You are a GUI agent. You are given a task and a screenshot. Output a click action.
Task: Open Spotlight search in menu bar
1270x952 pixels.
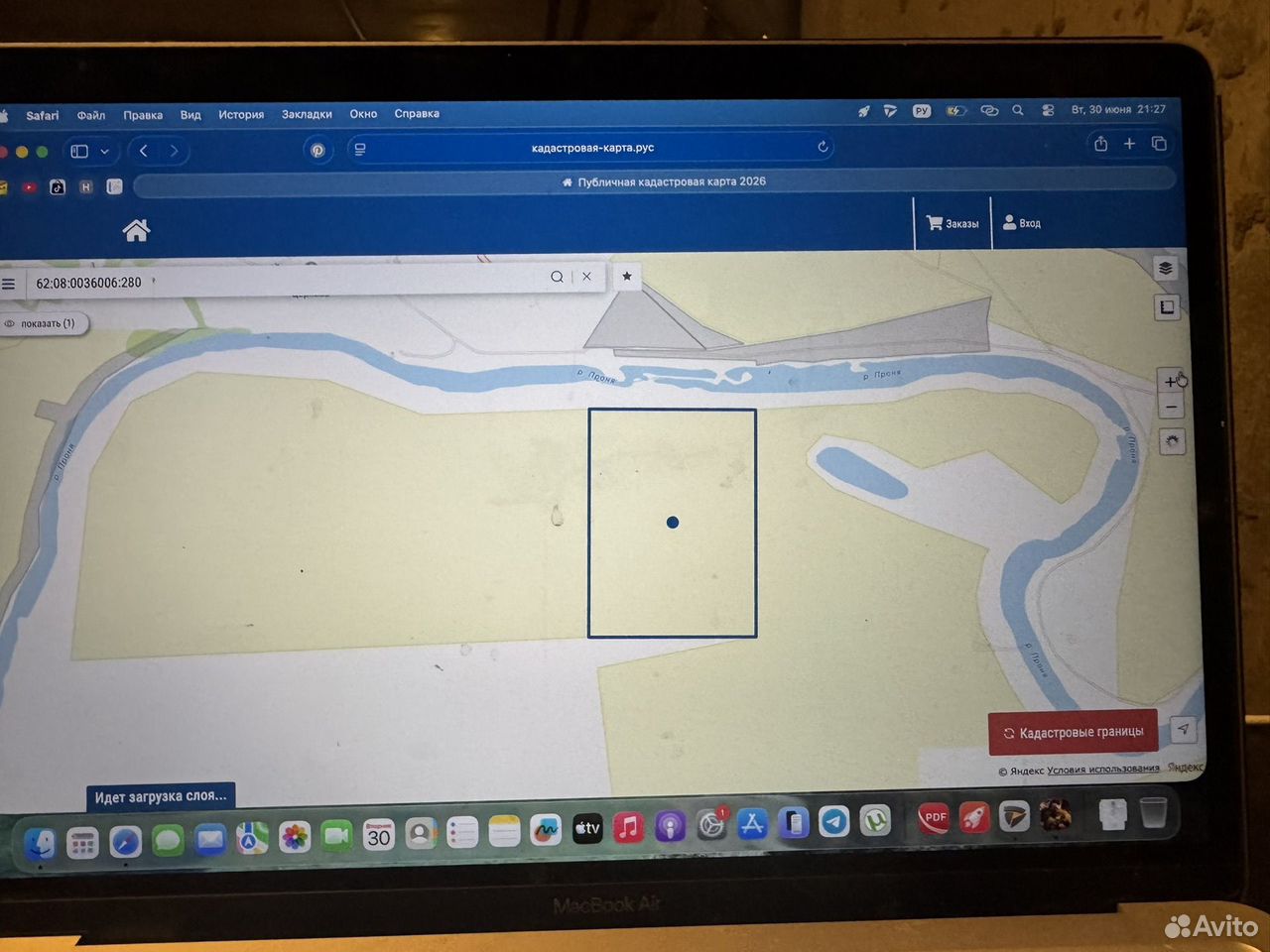click(1018, 110)
